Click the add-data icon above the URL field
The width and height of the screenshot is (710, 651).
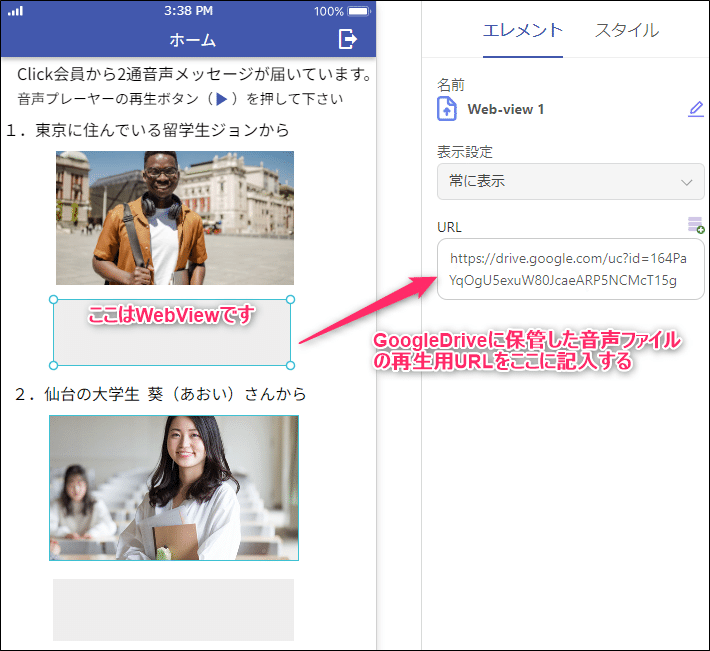point(696,225)
